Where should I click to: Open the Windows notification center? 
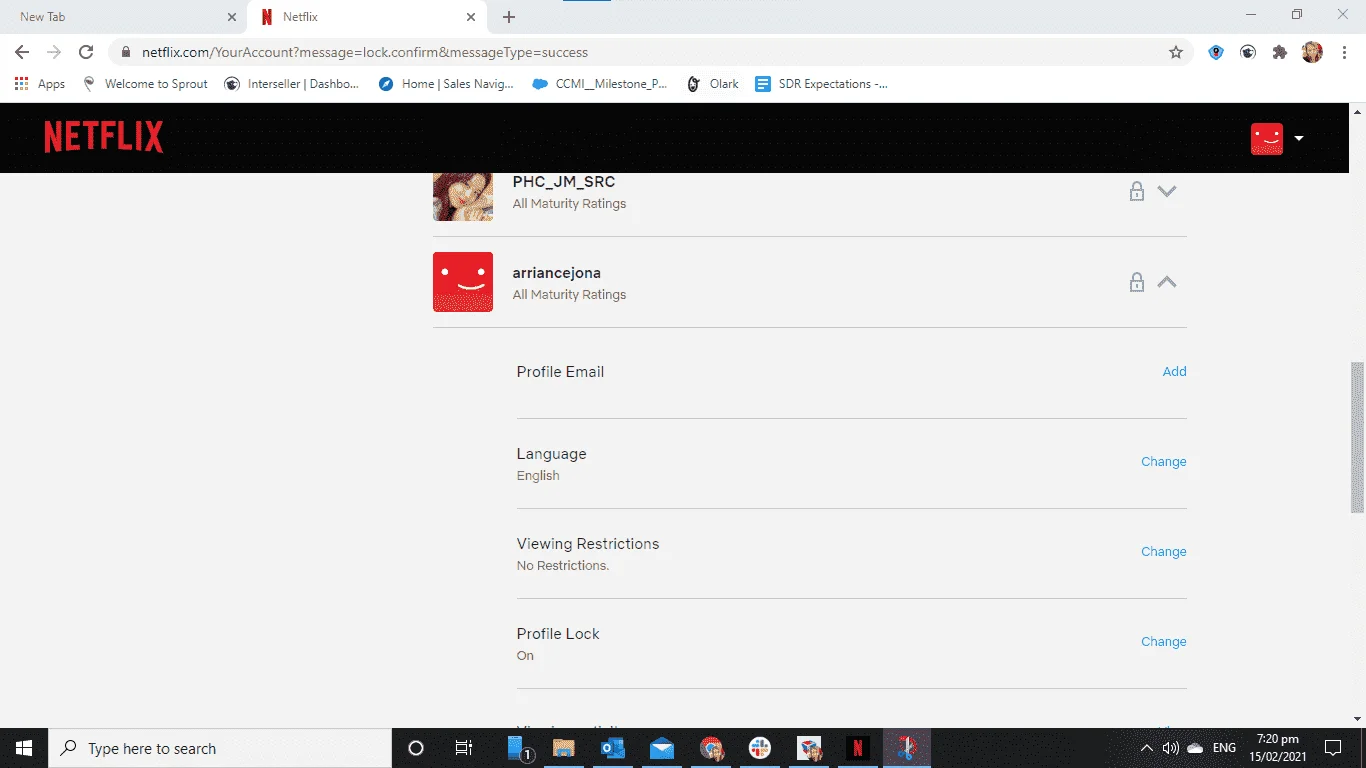point(1333,748)
